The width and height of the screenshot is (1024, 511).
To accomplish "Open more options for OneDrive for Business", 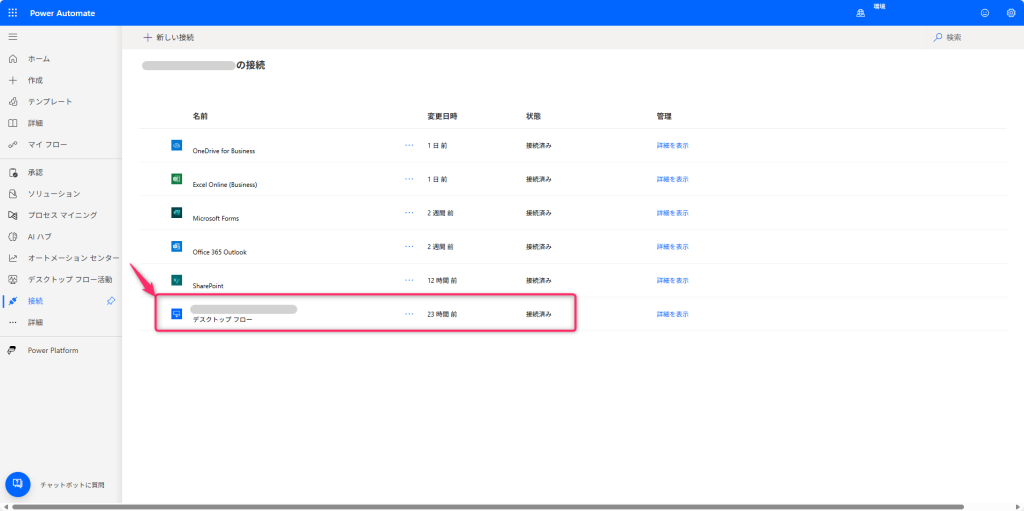I will (x=409, y=145).
